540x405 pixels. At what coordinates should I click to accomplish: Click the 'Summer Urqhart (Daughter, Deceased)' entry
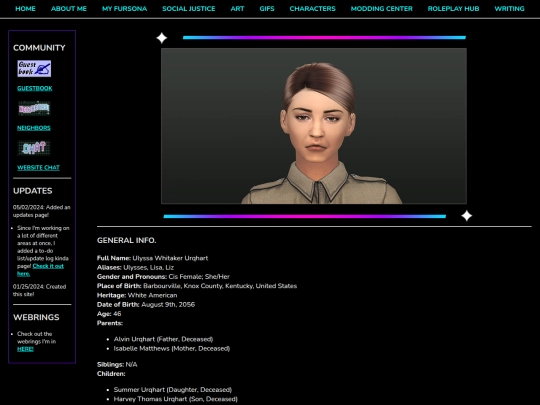(x=173, y=390)
